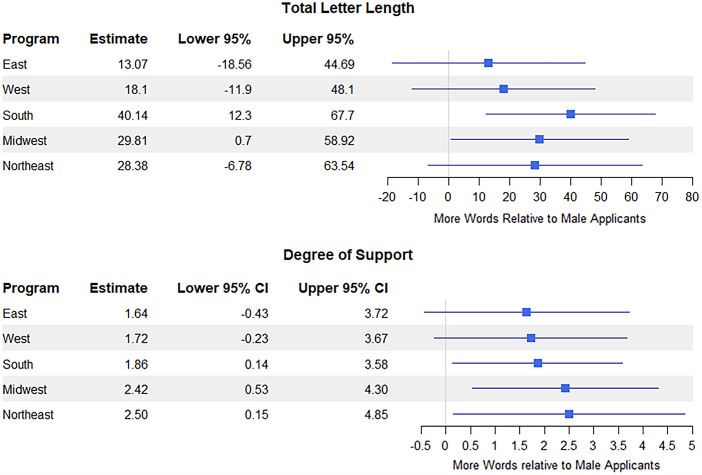Click the Midwest square marker in Degree of Support plot
The height and width of the screenshot is (475, 702).
(565, 388)
